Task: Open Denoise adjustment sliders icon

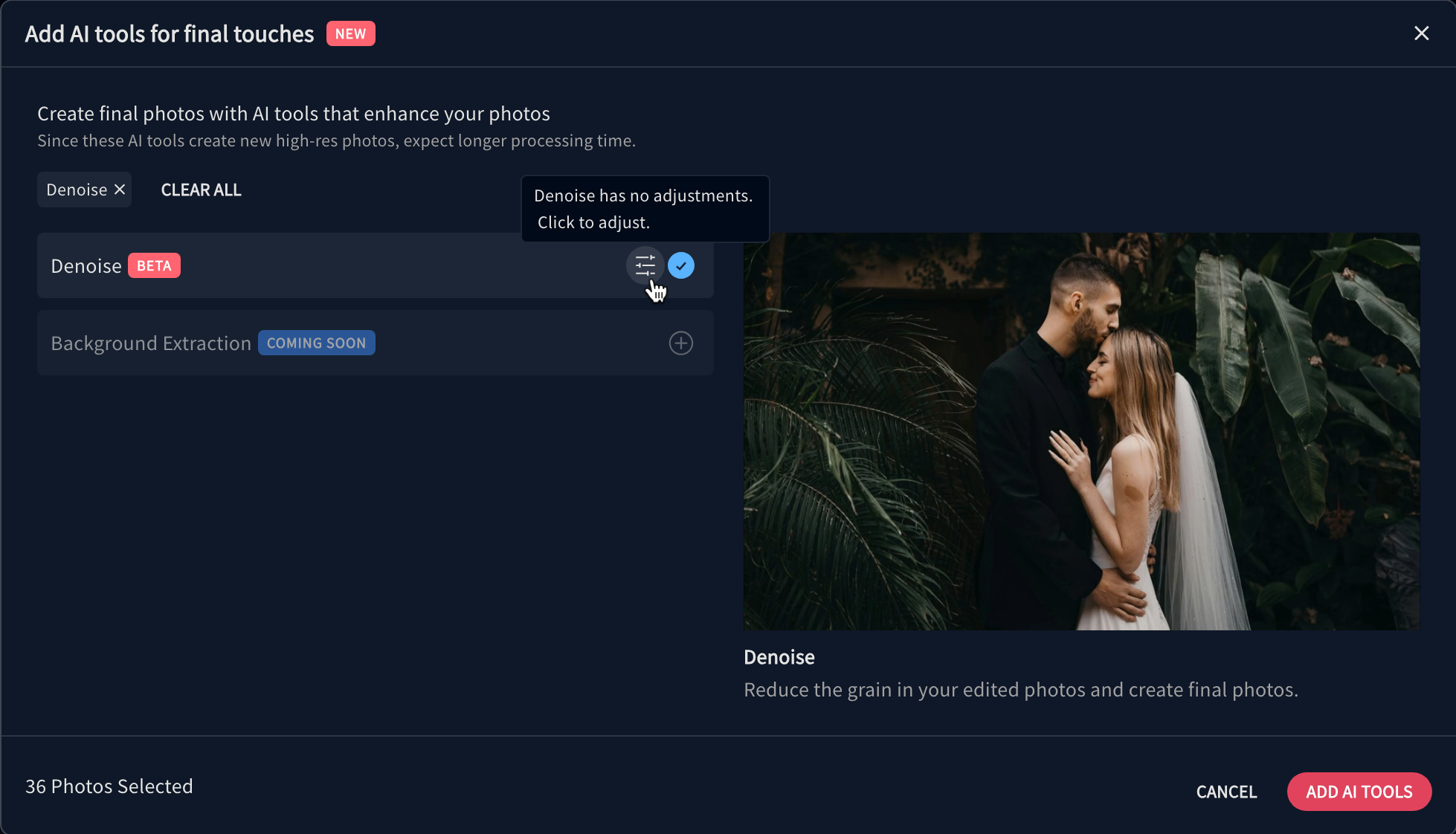Action: 645,265
